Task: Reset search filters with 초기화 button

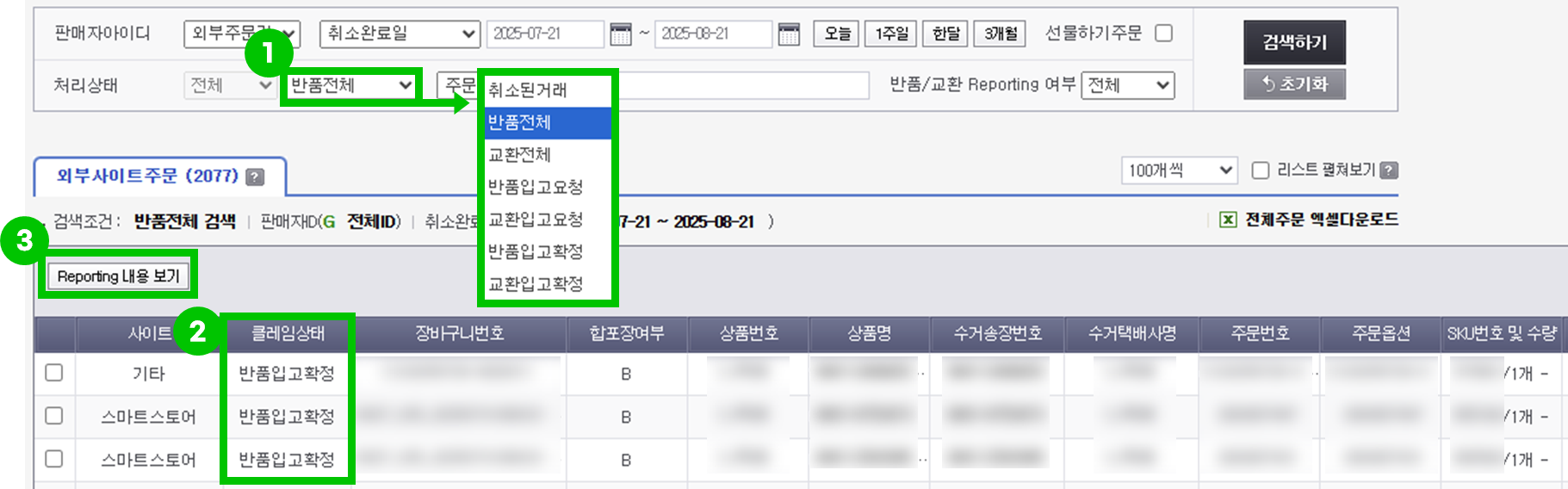Action: pos(1294,84)
